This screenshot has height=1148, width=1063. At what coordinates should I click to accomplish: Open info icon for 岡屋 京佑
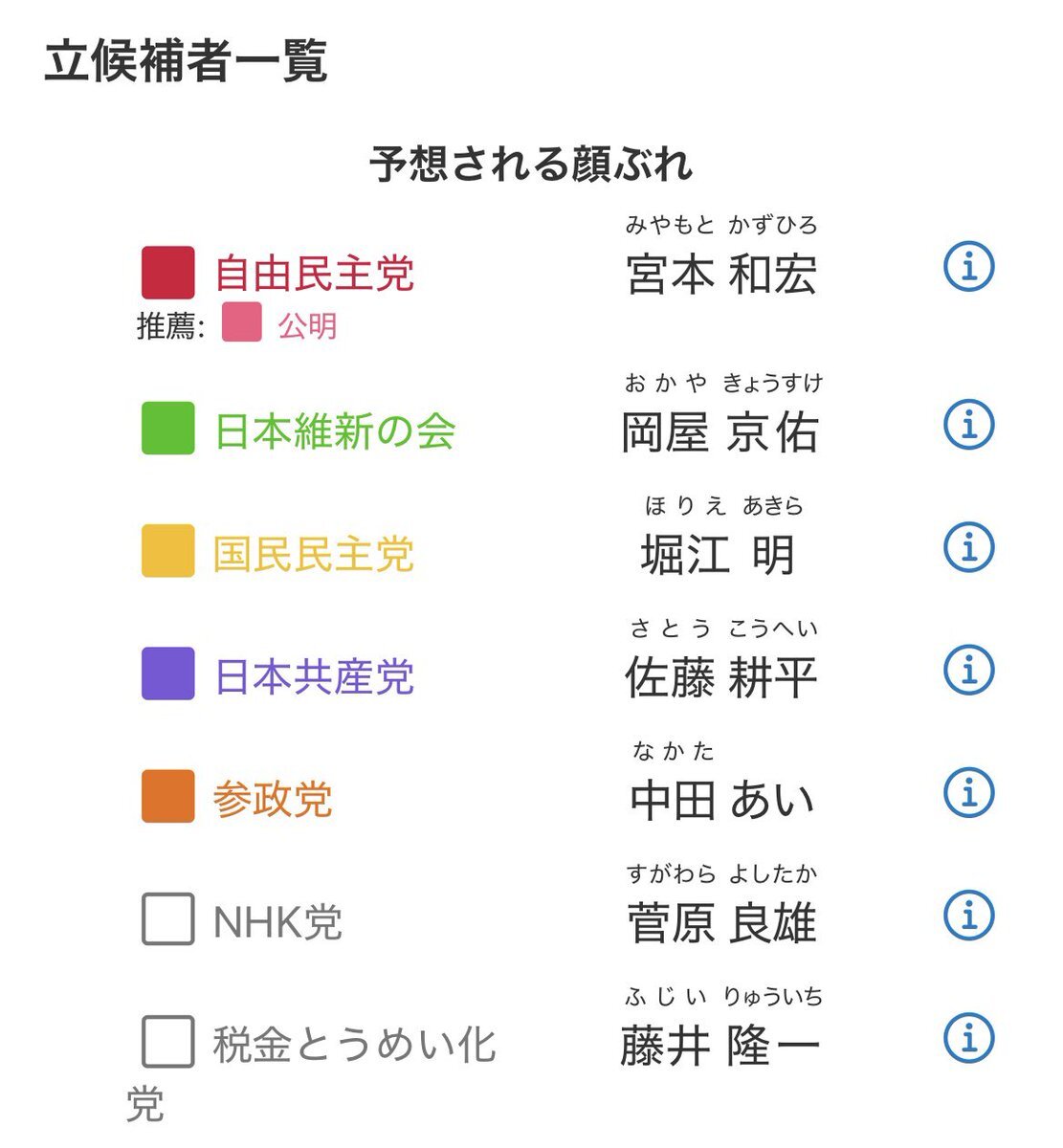click(969, 424)
